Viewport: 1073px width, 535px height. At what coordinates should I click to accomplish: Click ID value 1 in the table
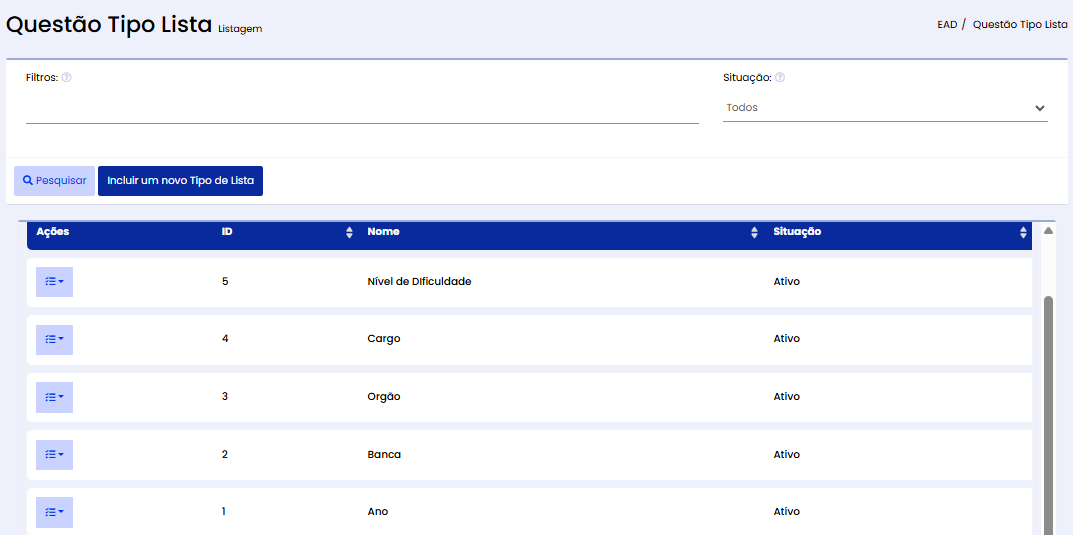(x=225, y=511)
